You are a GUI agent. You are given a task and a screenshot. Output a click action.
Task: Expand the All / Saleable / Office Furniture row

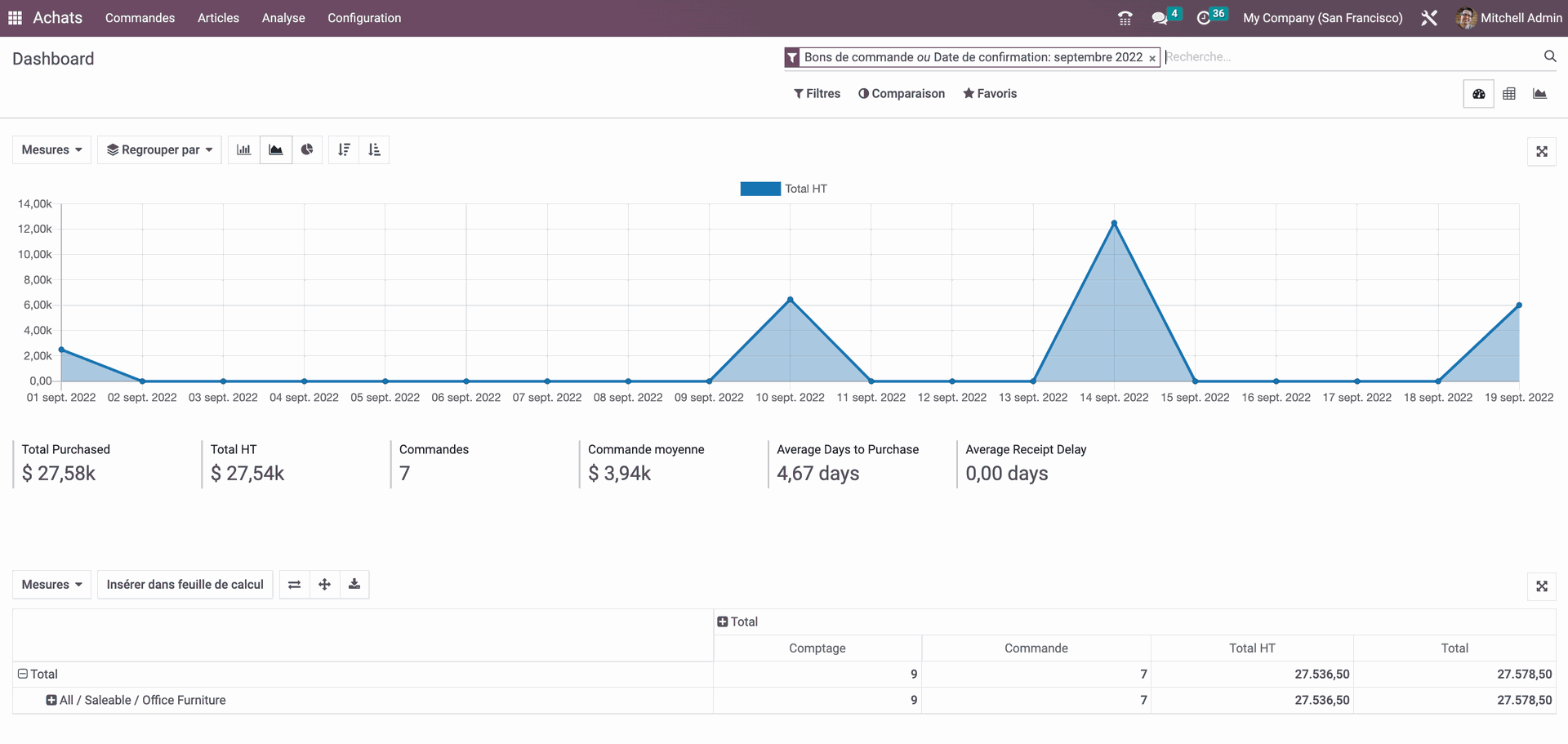pos(51,700)
